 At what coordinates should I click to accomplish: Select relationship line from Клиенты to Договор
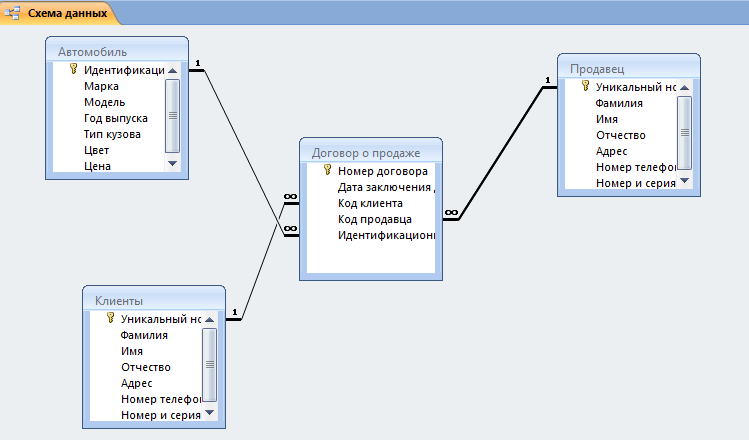263,261
